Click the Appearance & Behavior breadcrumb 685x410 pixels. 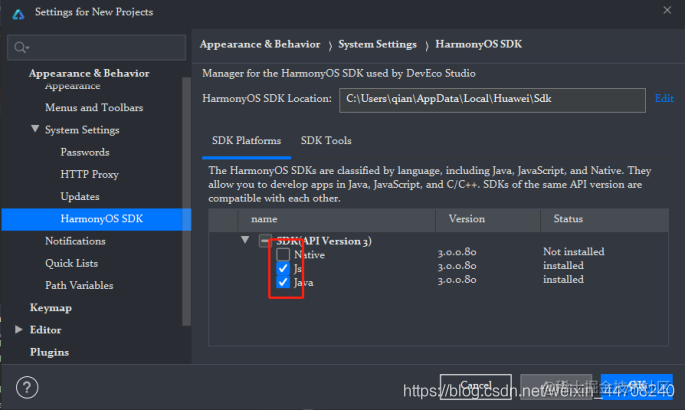(260, 45)
